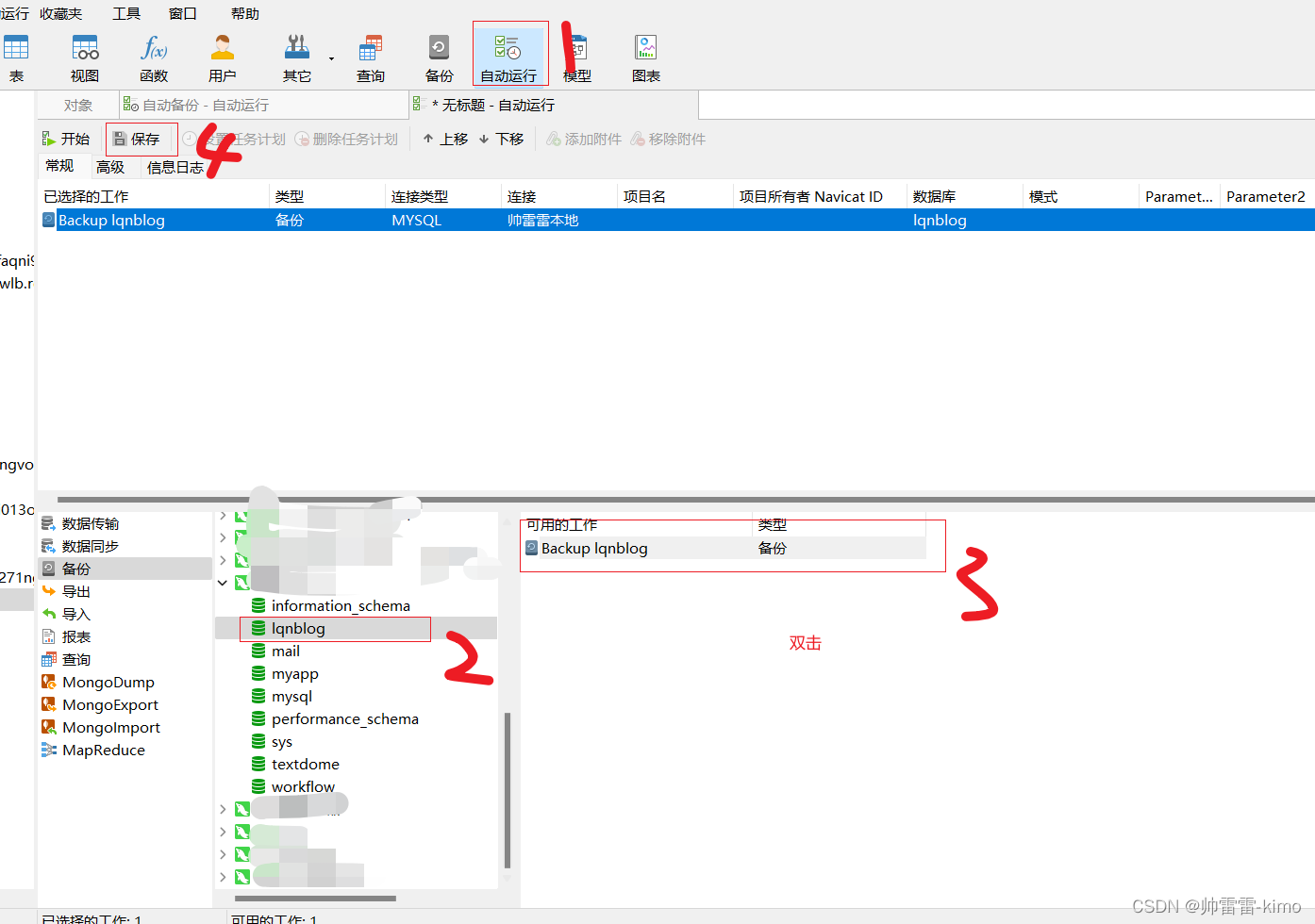Switch to the 常规 sub-tab
Viewport: 1315px width, 924px height.
[x=59, y=166]
